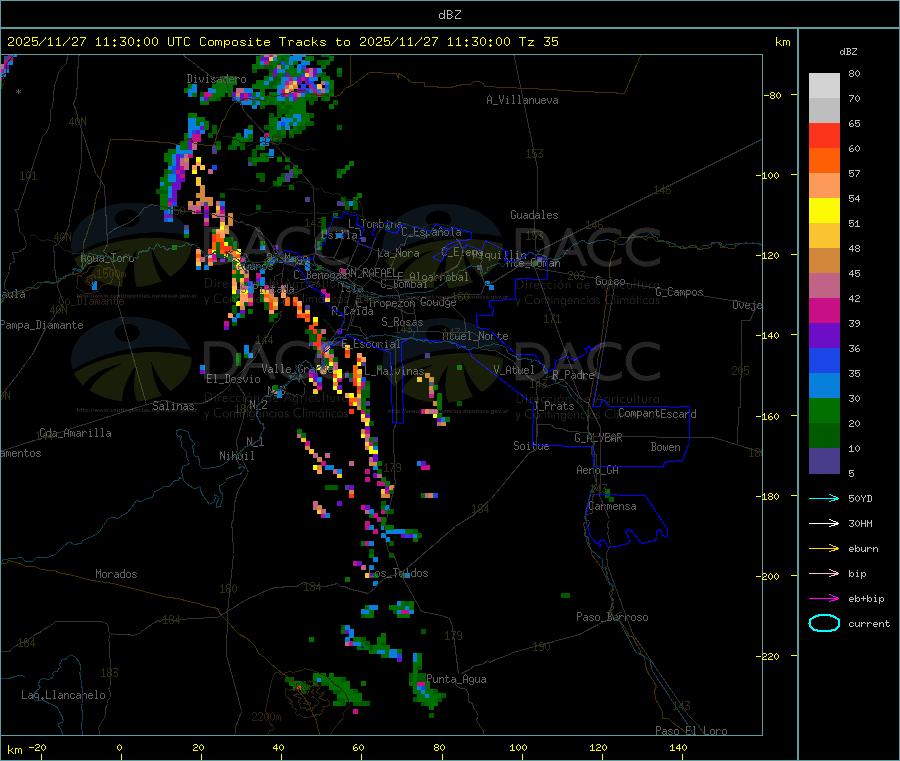Click the V_Atuel map label
This screenshot has height=761, width=900.
(514, 370)
